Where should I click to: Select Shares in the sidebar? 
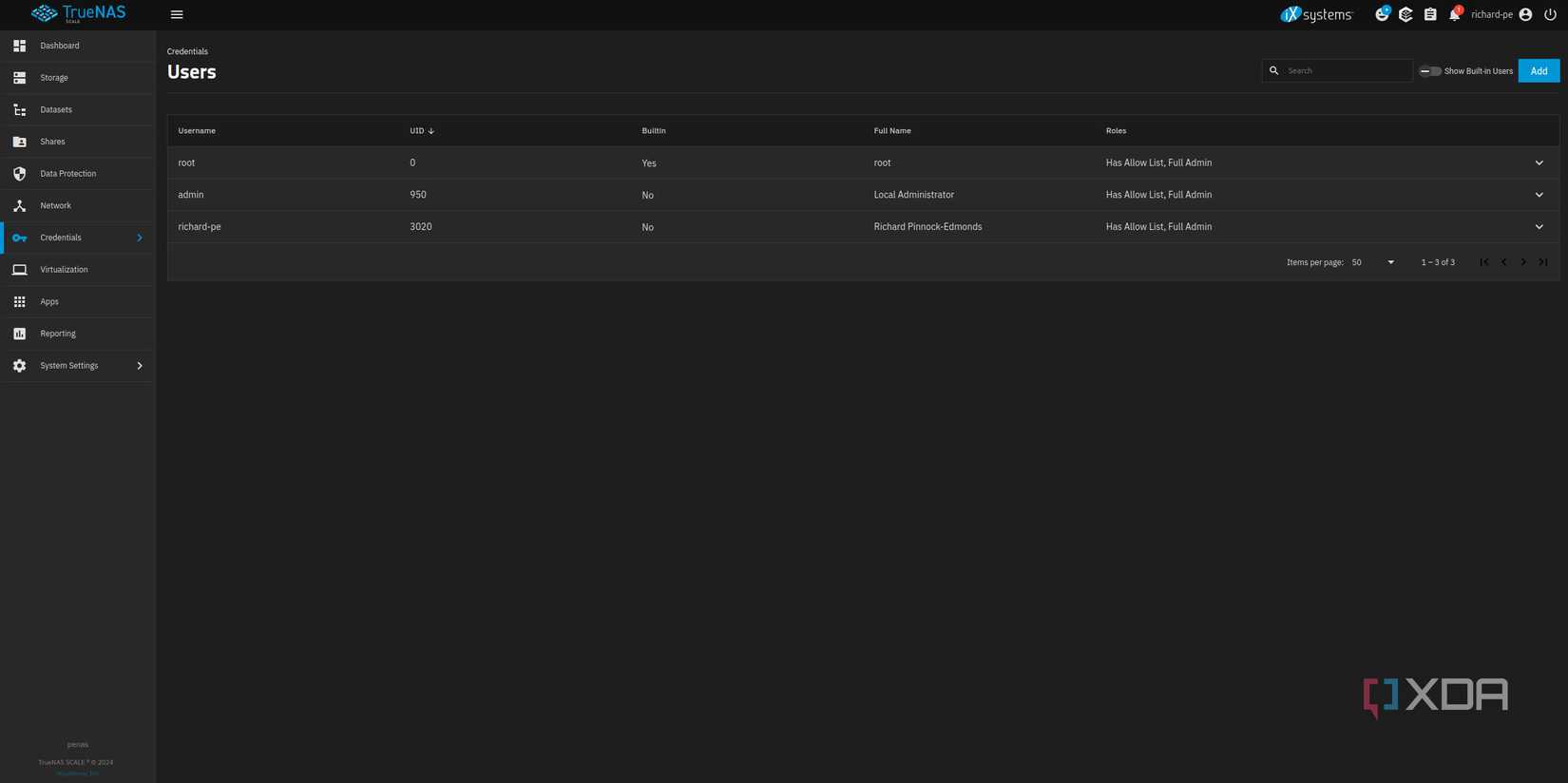point(78,142)
